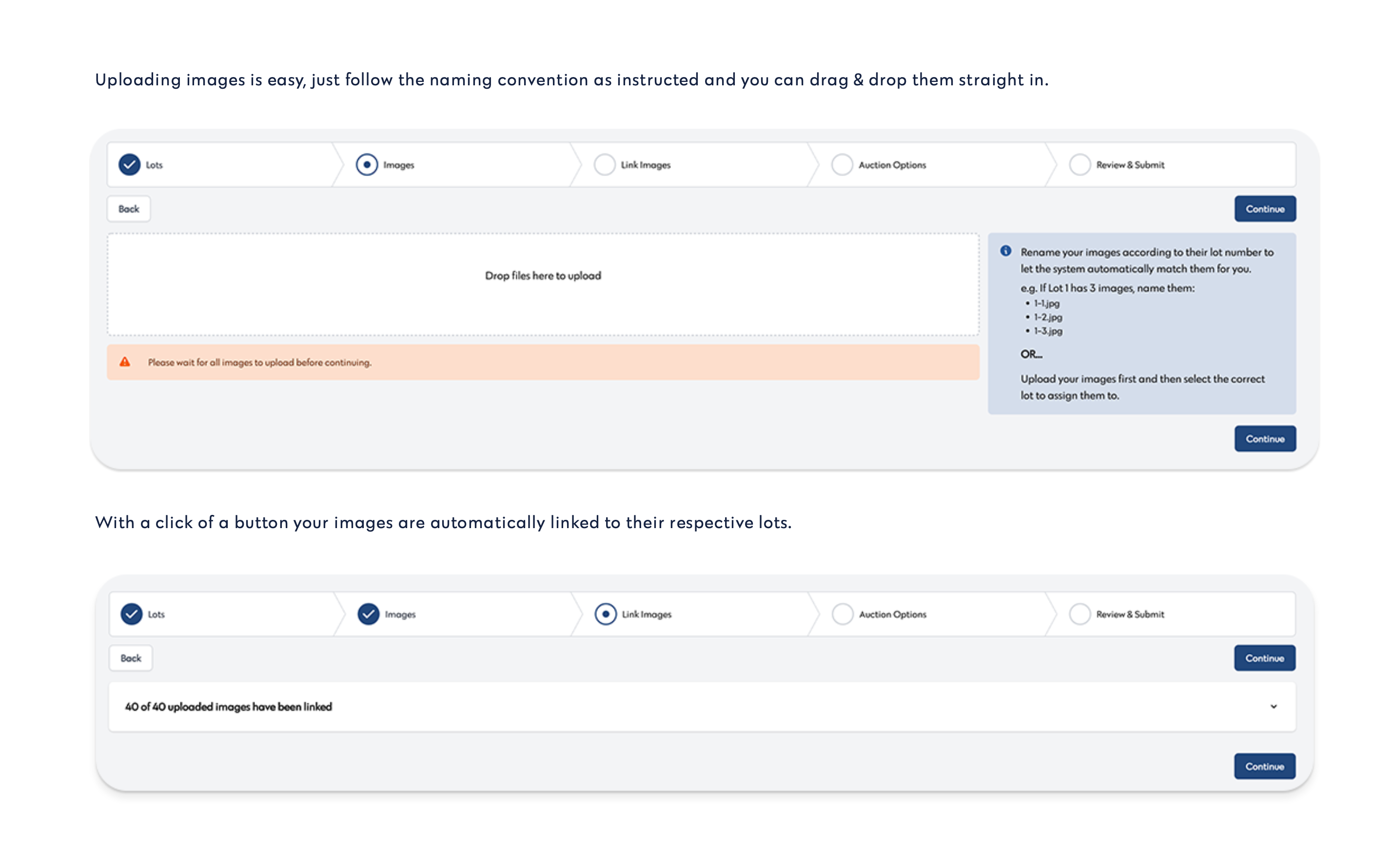
Task: Open the Review & Submit label in the upper stepper
Action: click(1130, 165)
